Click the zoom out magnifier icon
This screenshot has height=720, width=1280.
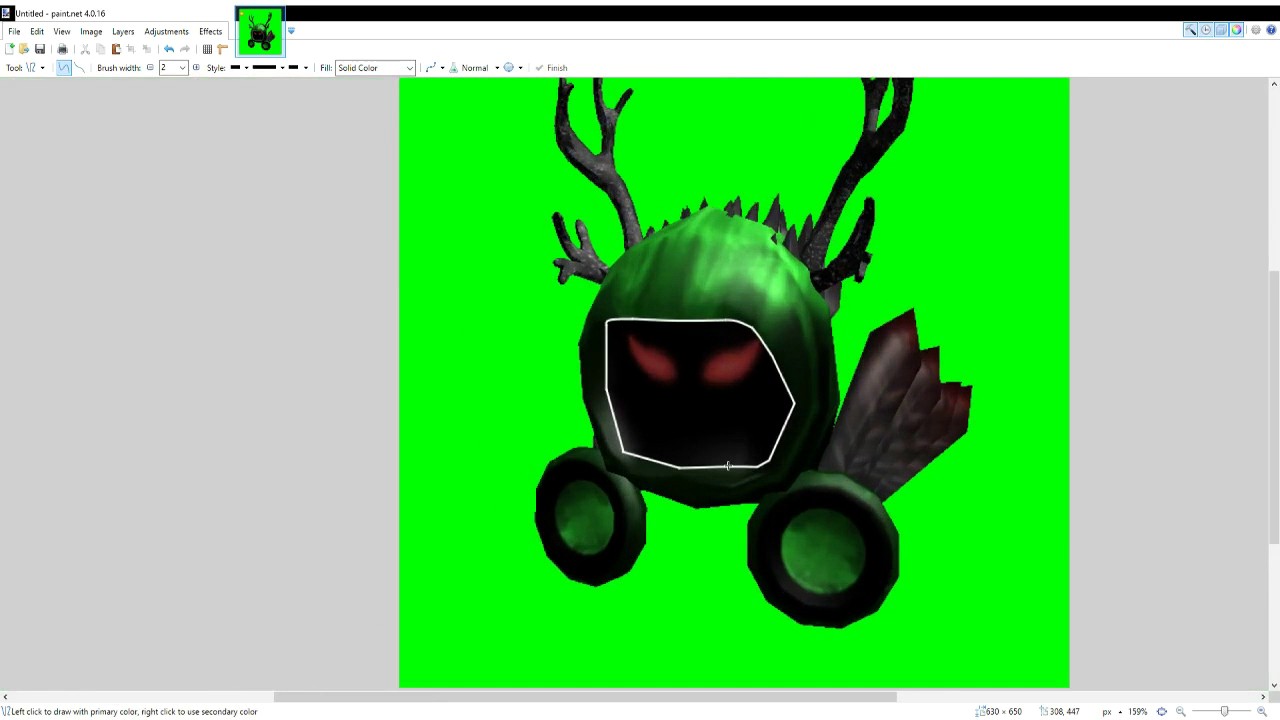(x=1181, y=712)
